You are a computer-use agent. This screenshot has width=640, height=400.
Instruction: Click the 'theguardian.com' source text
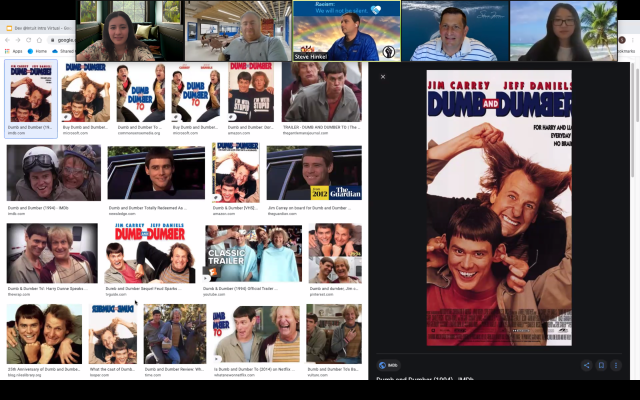(x=282, y=213)
